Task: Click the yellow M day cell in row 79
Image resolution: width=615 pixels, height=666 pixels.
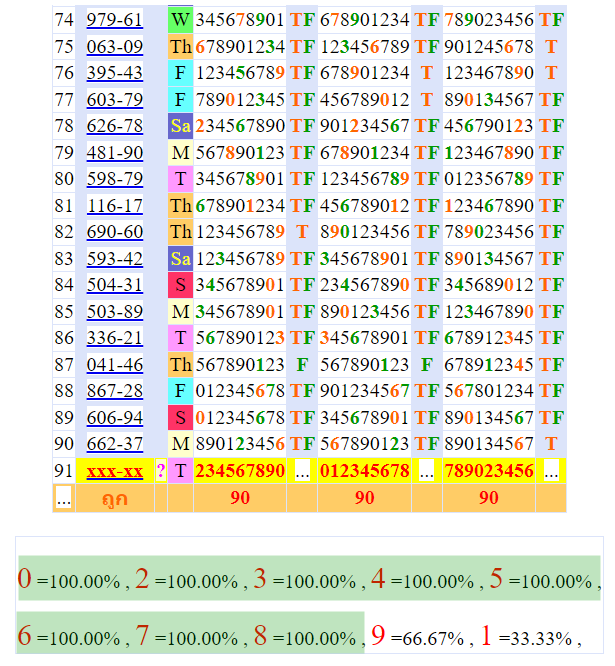Action: [181, 153]
